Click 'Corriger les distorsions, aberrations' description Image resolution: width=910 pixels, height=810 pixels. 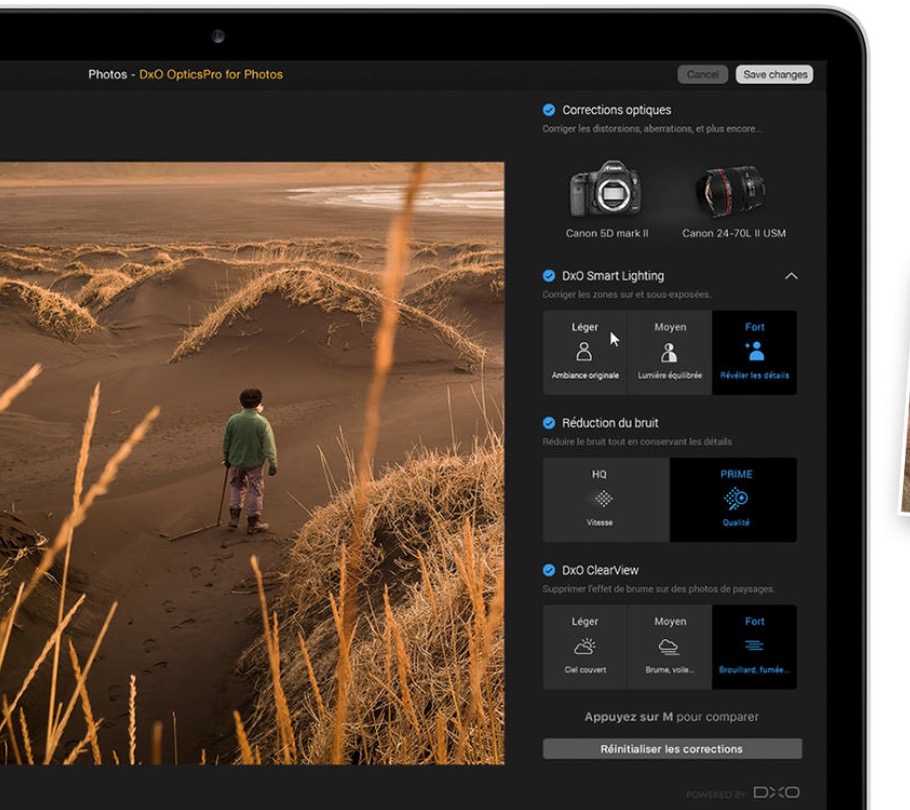[652, 129]
